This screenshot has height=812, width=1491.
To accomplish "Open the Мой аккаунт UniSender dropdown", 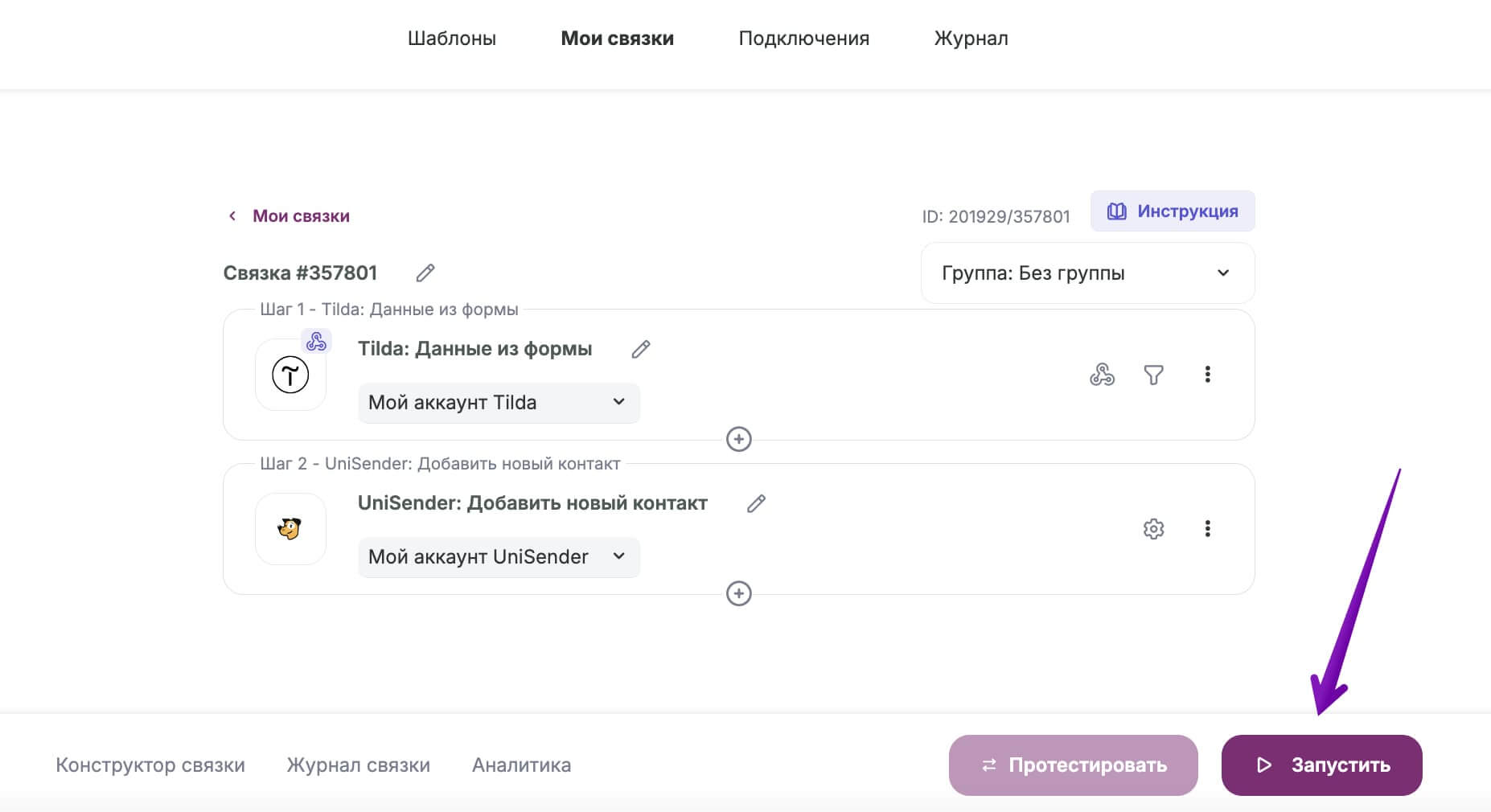I will (499, 557).
